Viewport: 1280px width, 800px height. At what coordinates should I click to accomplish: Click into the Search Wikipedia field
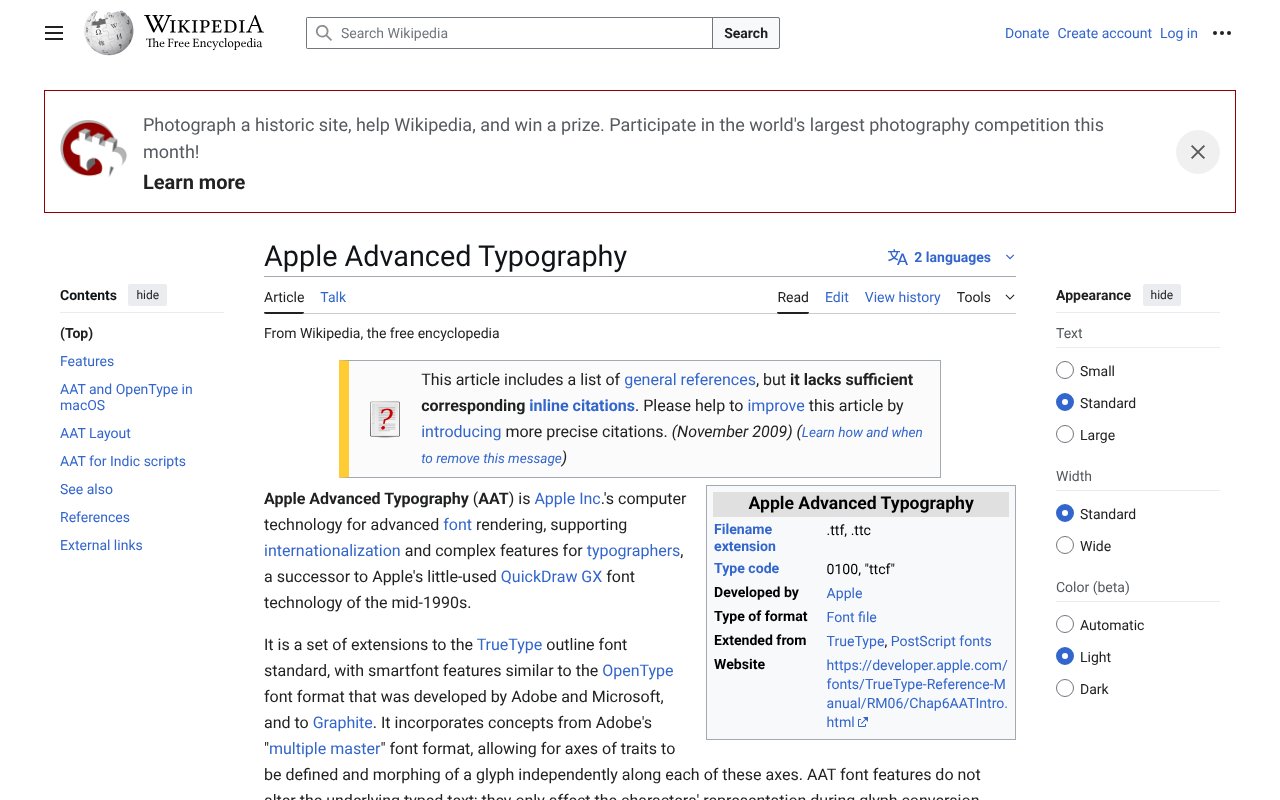coord(520,33)
